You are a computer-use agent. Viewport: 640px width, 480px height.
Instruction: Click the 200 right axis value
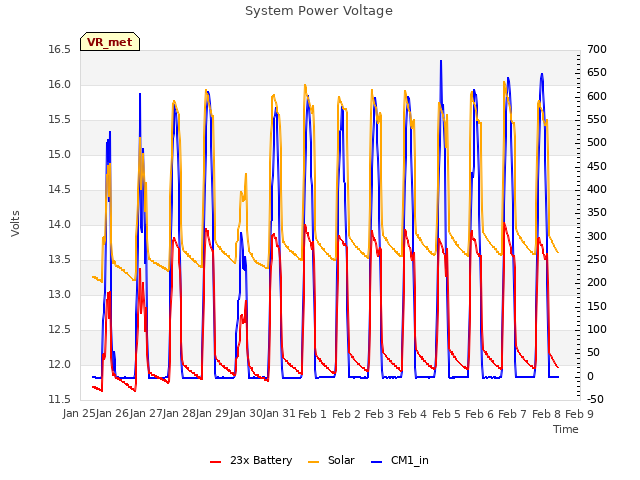(597, 283)
